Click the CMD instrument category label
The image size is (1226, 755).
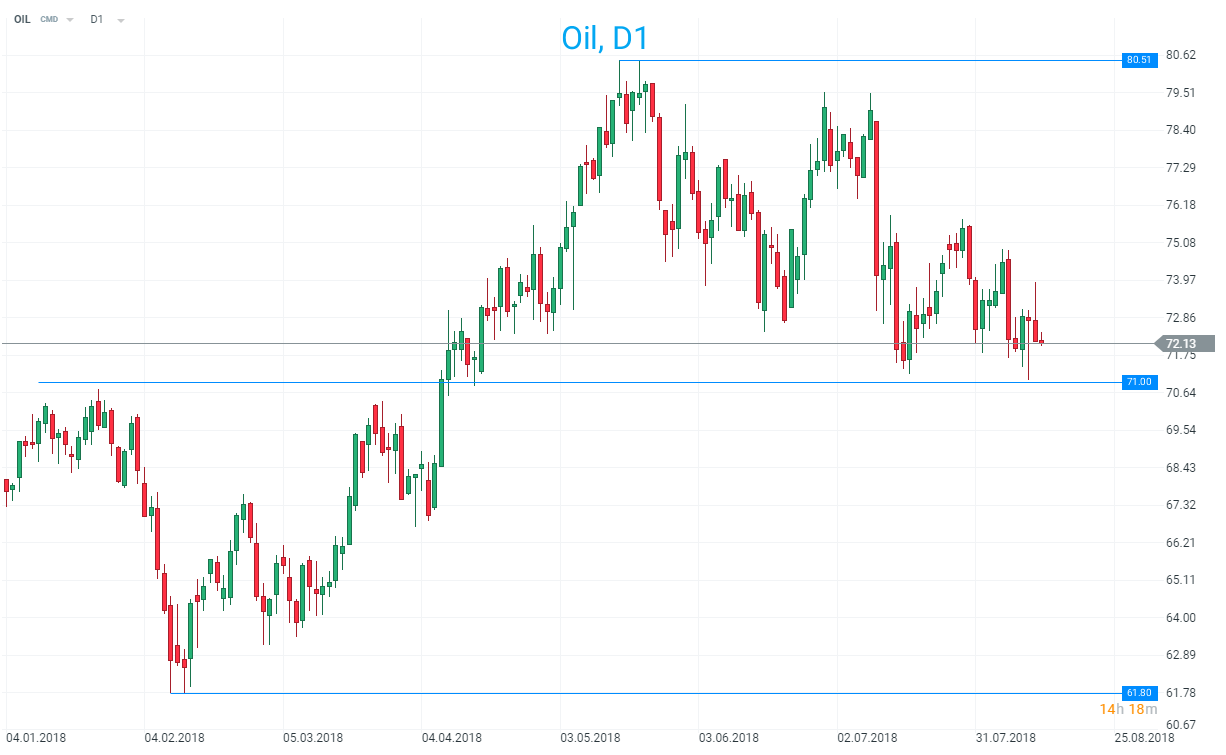[x=48, y=18]
